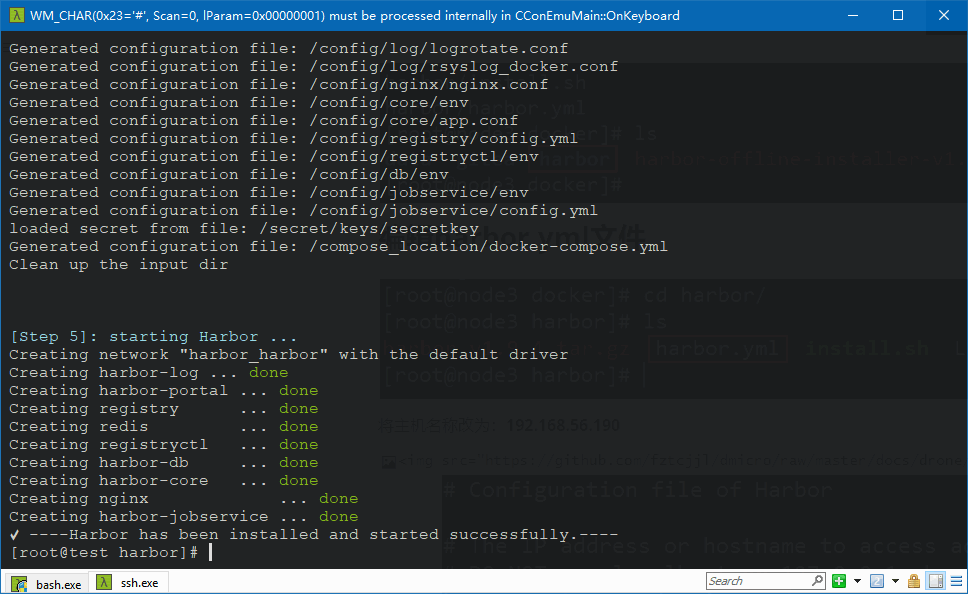Minimize the ConEmu window

point(853,15)
